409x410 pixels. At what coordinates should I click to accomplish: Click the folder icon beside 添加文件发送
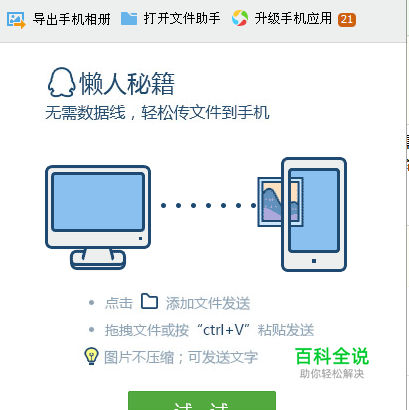[x=149, y=301]
